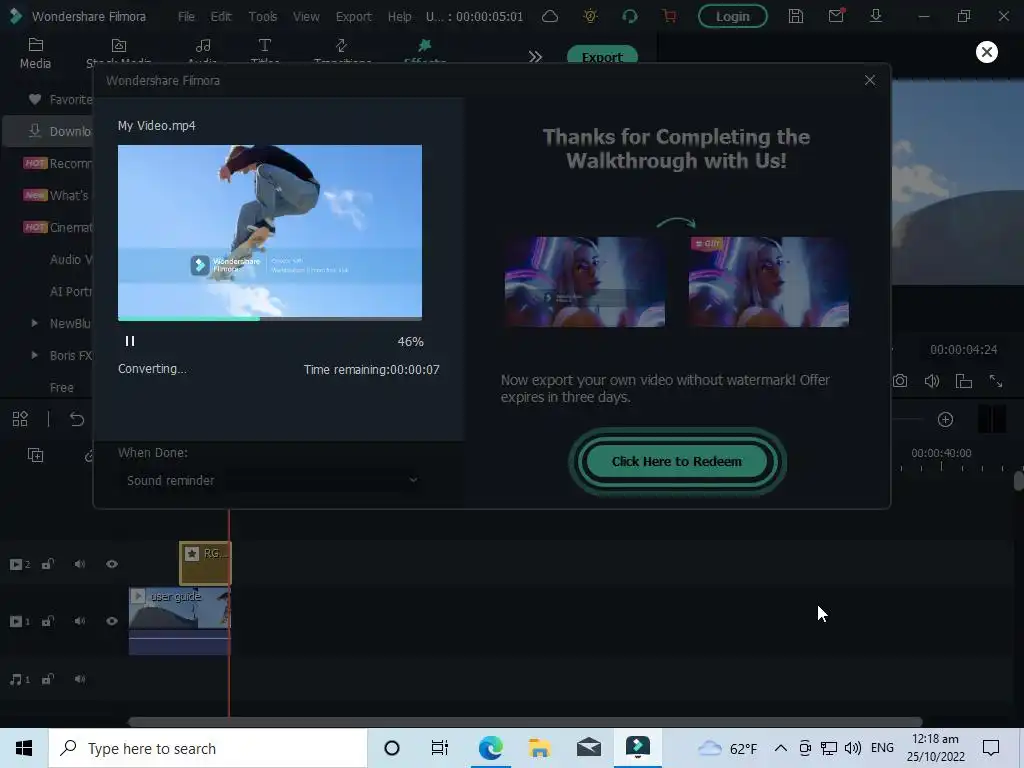Open the Tools menu
Viewport: 1024px width, 768px height.
click(x=263, y=16)
